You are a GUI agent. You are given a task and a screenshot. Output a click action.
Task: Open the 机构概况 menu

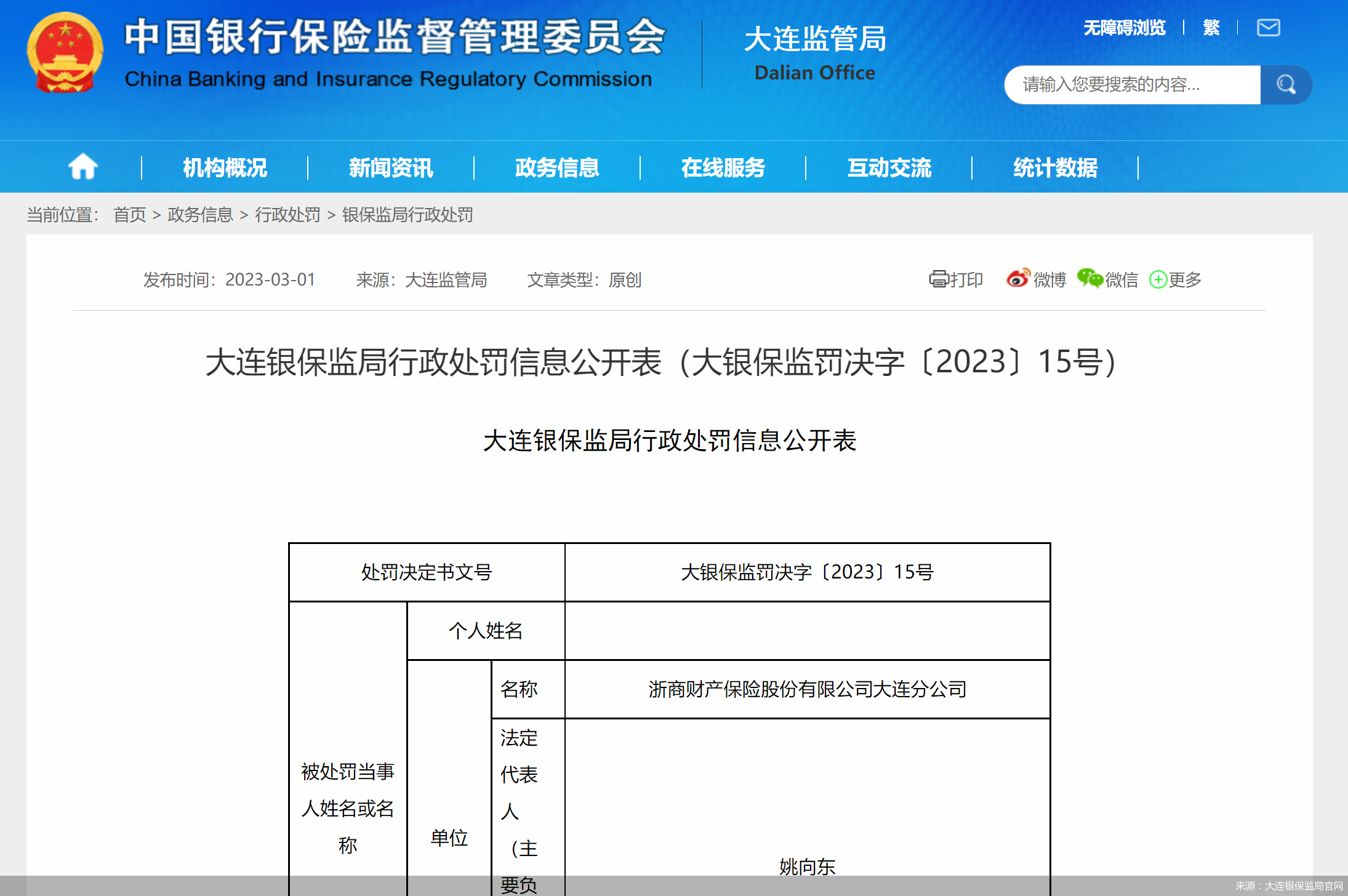pyautogui.click(x=225, y=166)
